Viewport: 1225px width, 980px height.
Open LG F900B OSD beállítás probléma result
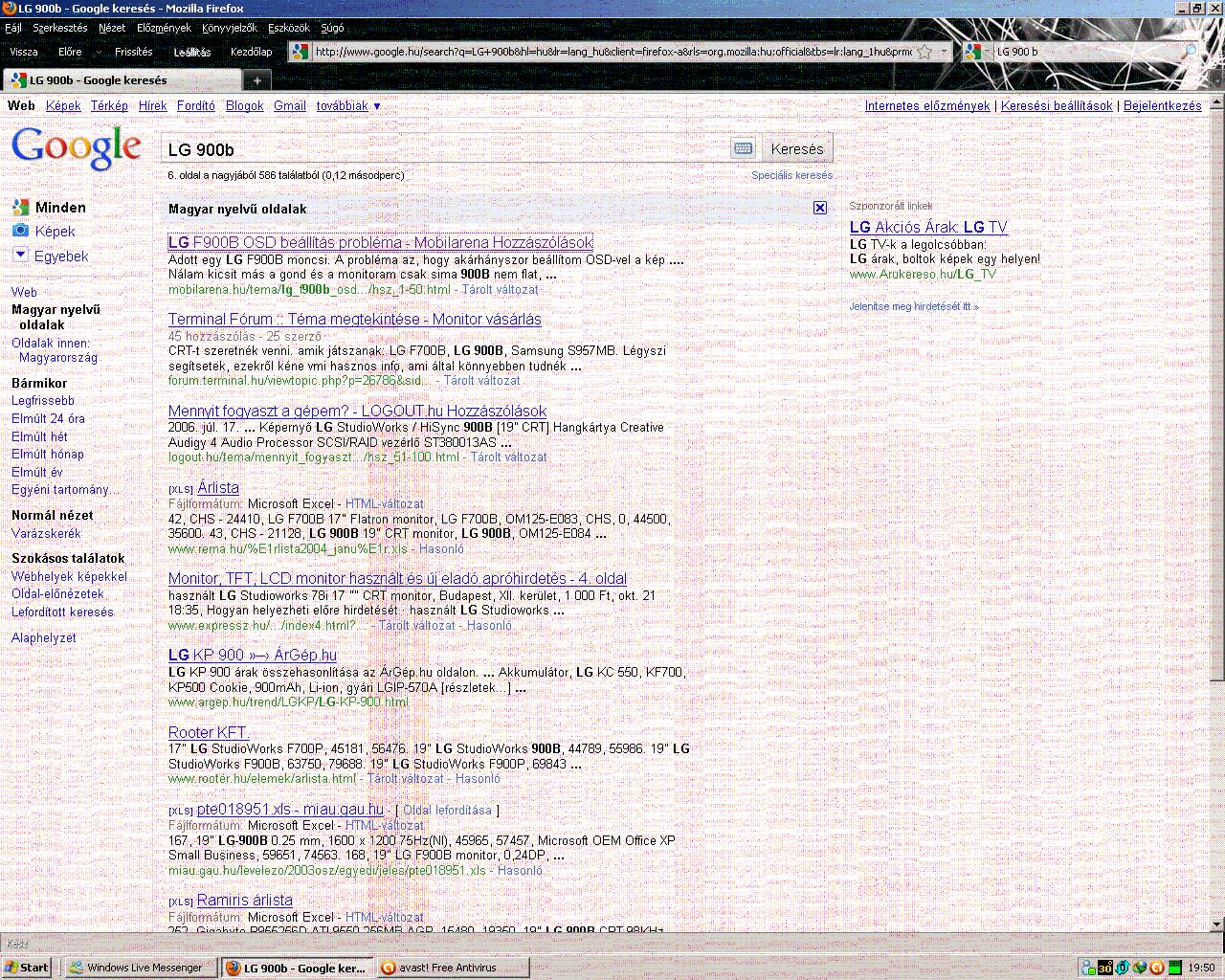coord(381,242)
